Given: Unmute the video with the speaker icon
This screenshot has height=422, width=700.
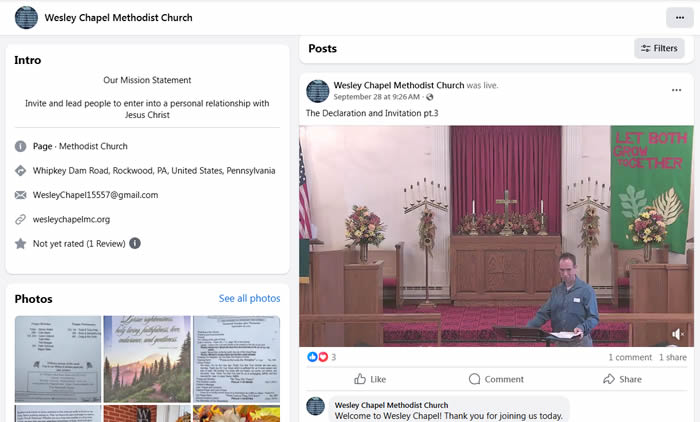Looking at the screenshot, I should (x=678, y=334).
